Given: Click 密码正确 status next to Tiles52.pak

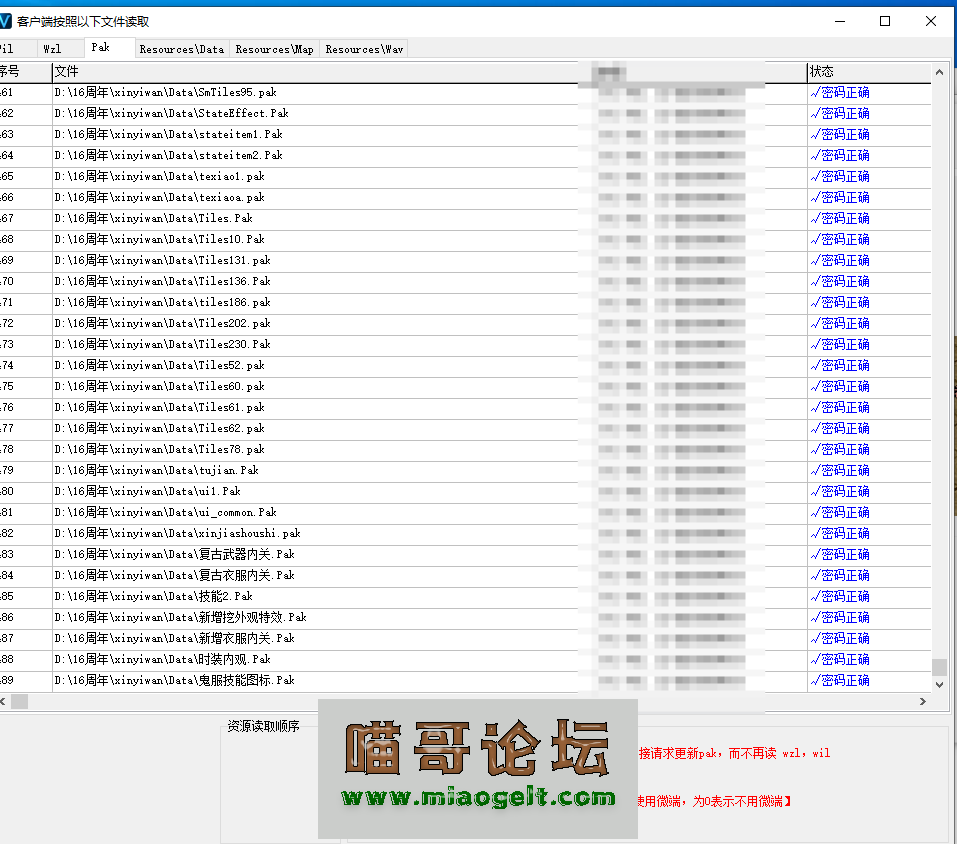Looking at the screenshot, I should pos(842,365).
